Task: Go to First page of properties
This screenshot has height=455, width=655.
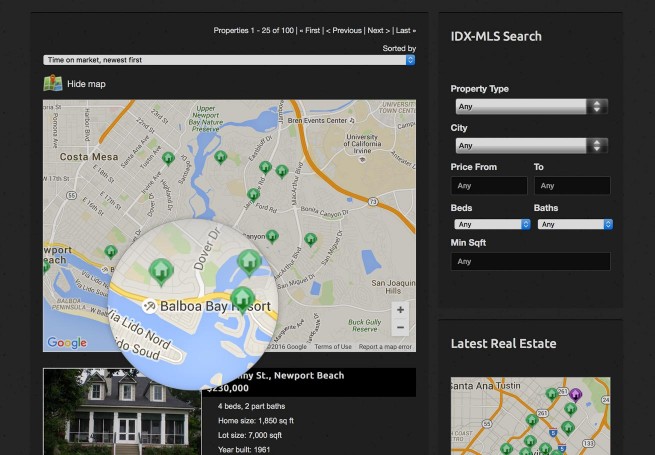Action: tap(310, 31)
